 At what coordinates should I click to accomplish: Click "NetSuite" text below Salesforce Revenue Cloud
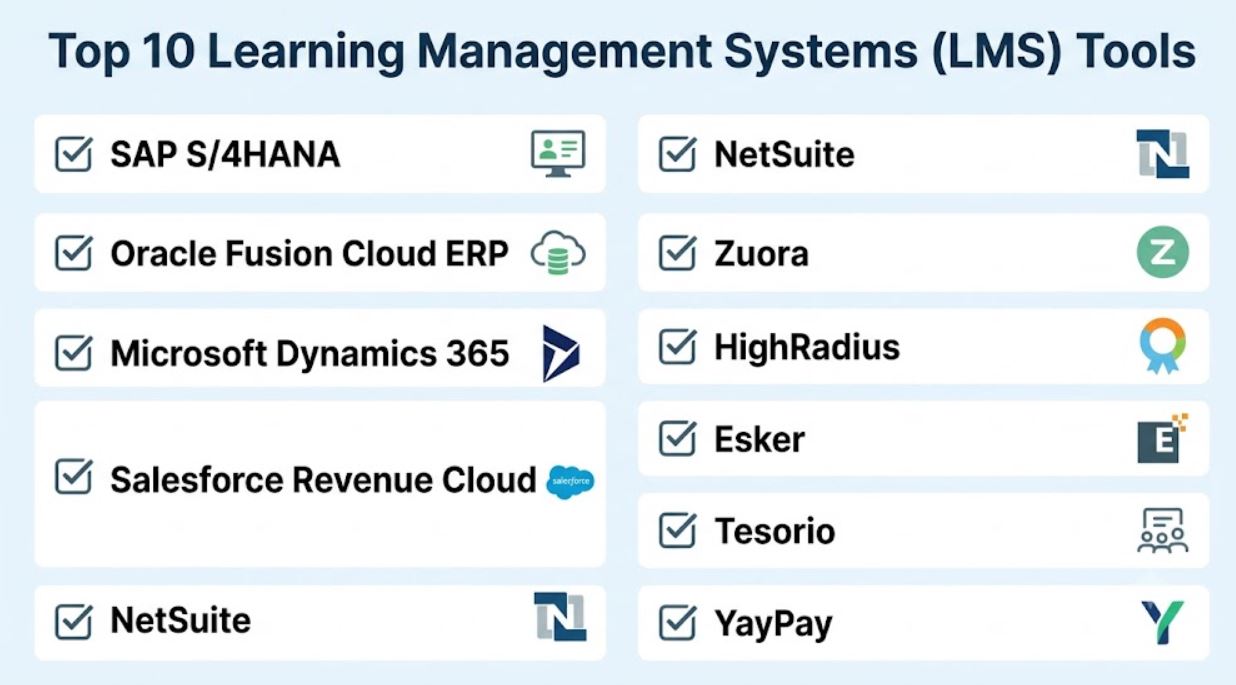[x=180, y=620]
